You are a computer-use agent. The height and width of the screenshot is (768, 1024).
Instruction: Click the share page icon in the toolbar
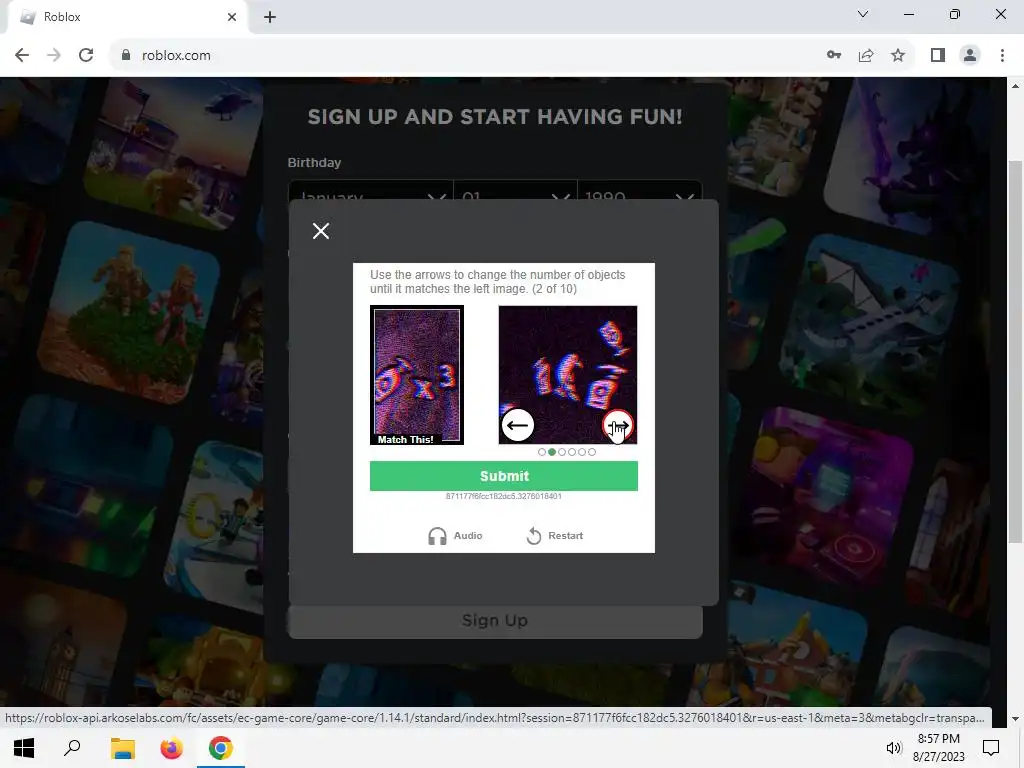866,56
